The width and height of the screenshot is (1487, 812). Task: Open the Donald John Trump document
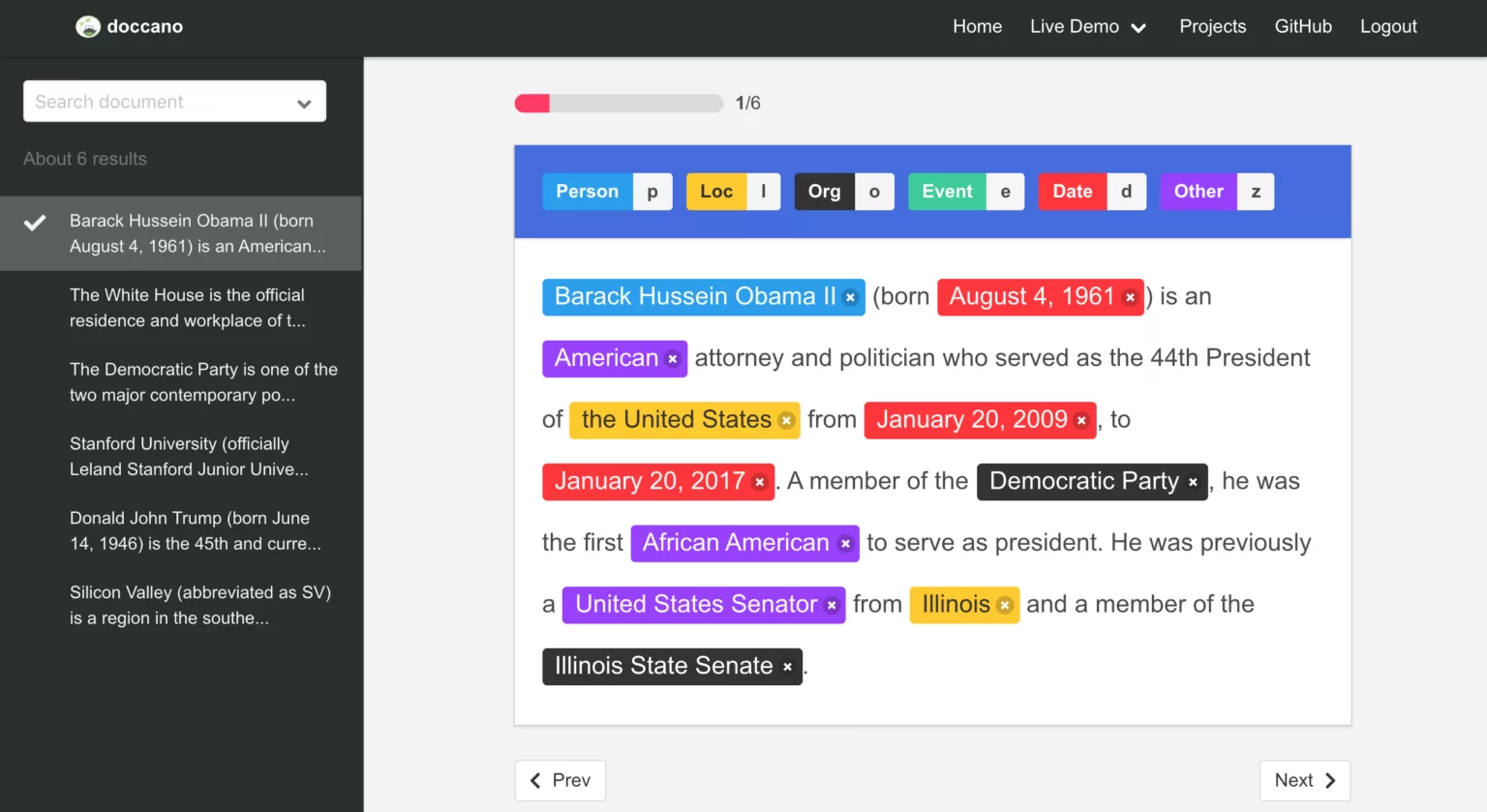pyautogui.click(x=181, y=531)
